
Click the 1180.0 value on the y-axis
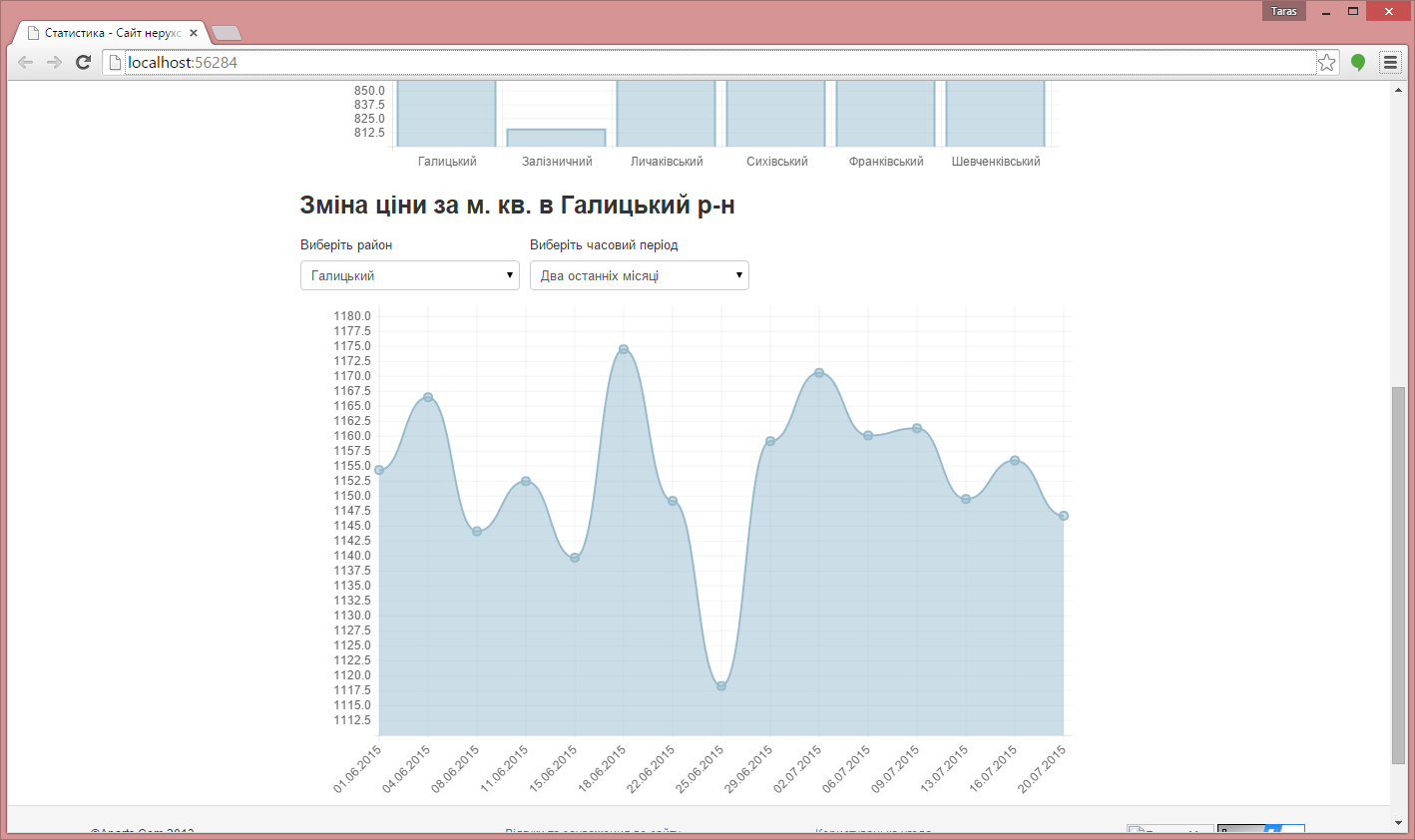click(352, 316)
